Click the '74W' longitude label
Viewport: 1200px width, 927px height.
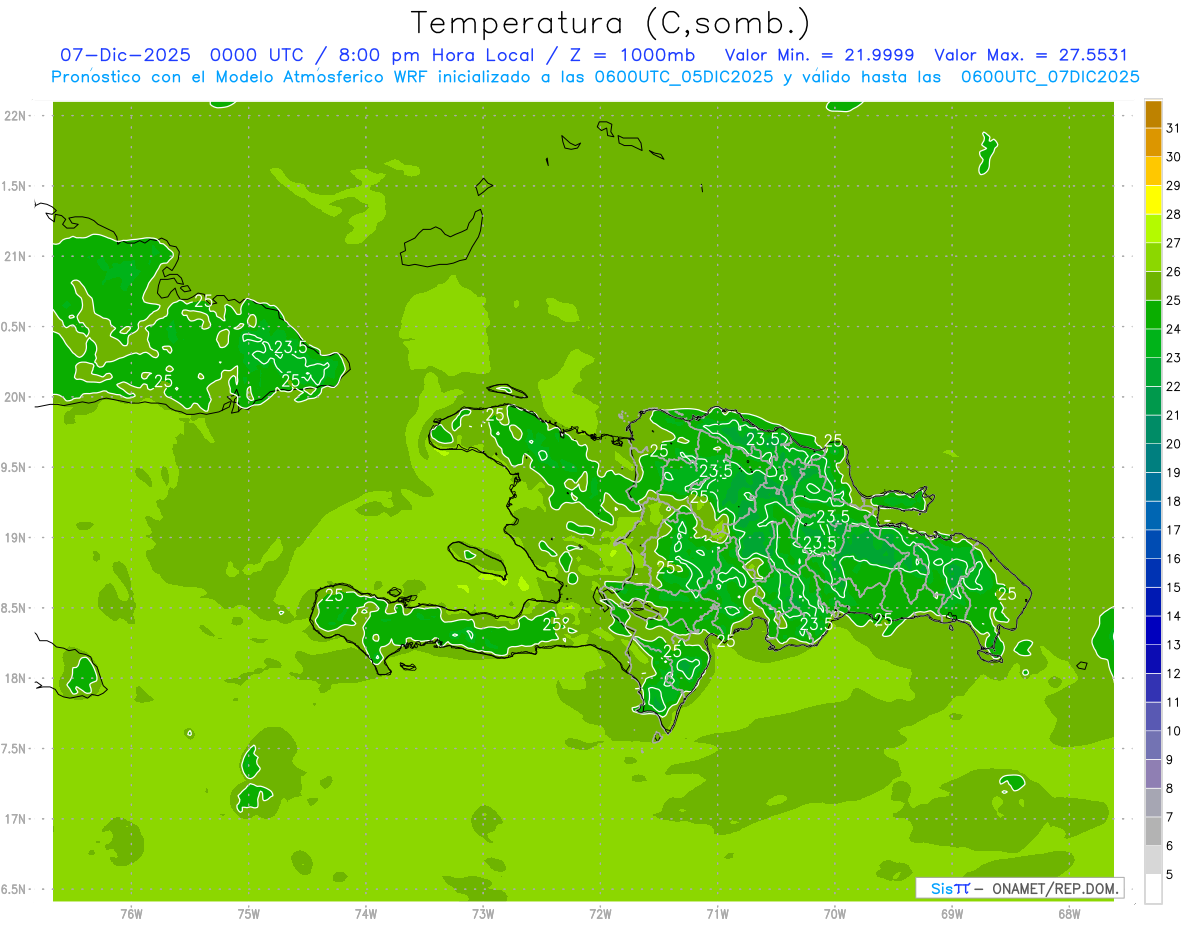tap(365, 914)
